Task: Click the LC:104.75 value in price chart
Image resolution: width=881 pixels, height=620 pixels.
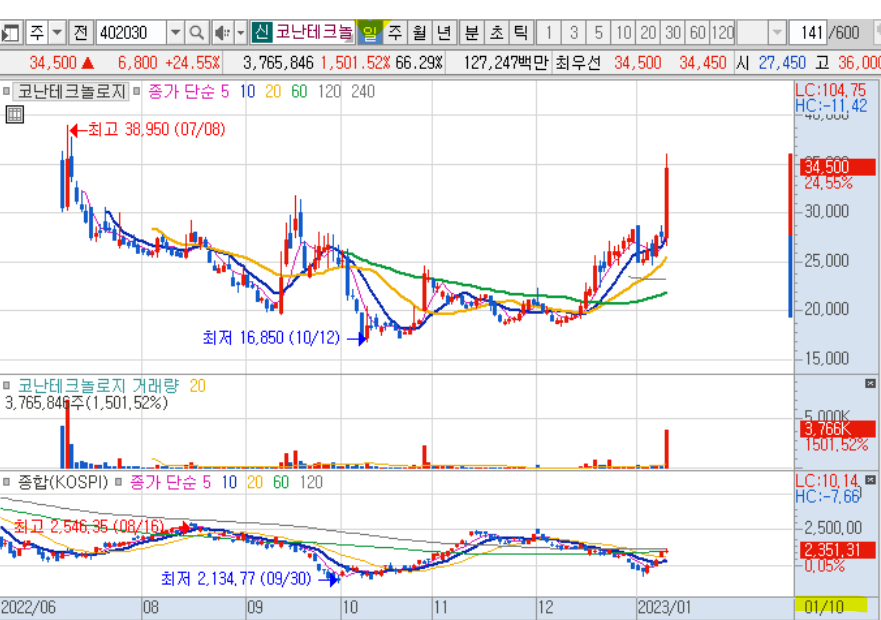Action: pos(830,90)
